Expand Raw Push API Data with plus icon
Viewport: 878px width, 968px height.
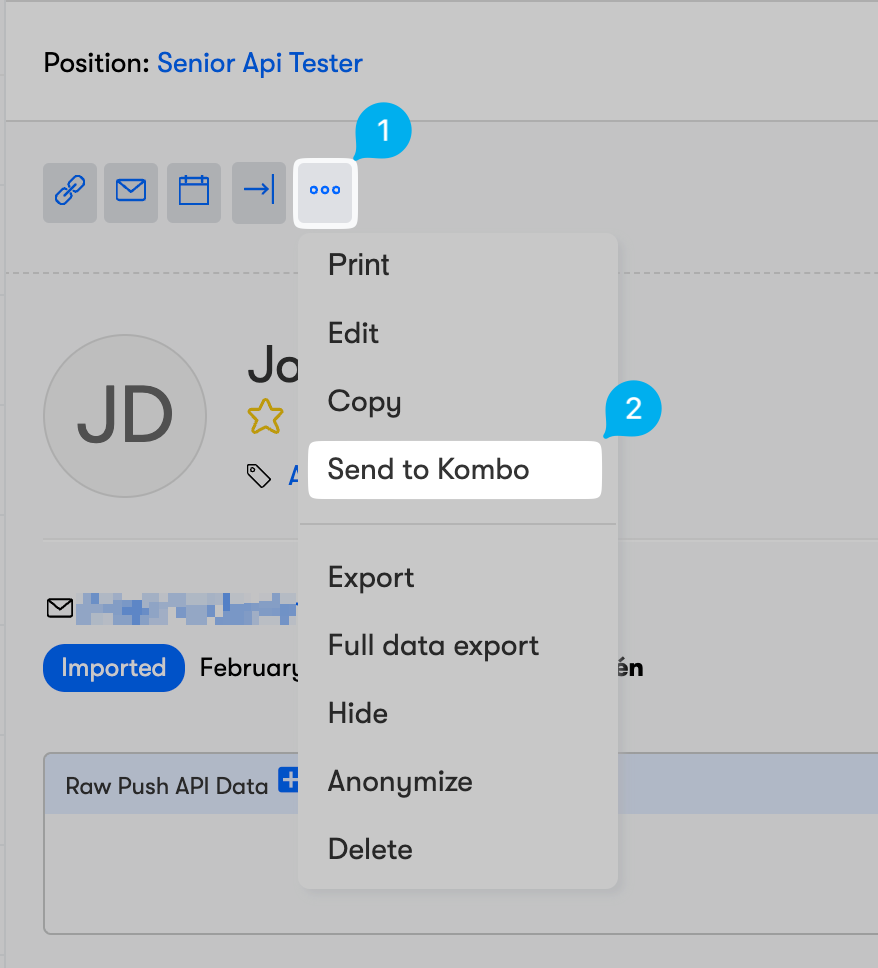click(x=289, y=781)
